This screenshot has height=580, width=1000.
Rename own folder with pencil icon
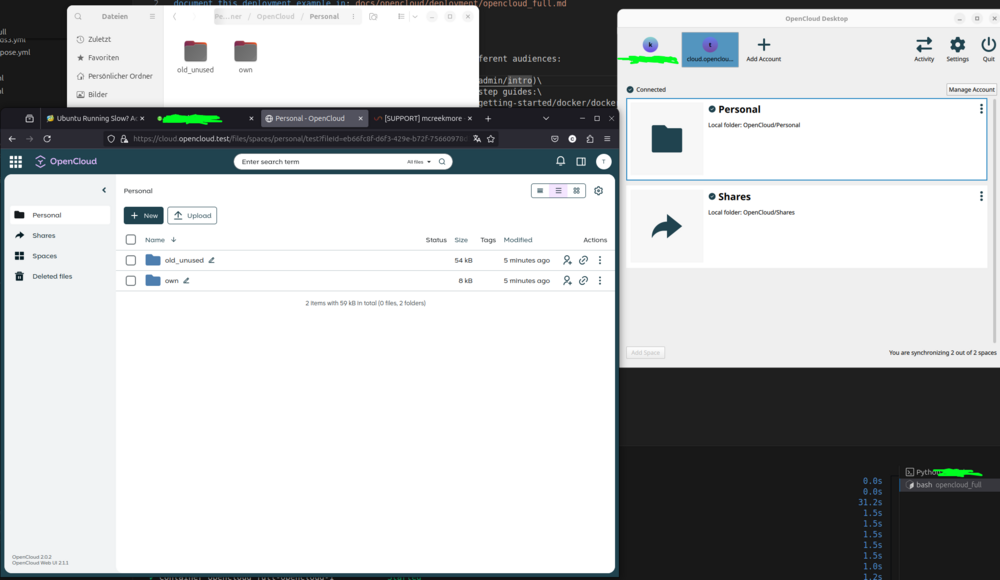click(x=186, y=281)
